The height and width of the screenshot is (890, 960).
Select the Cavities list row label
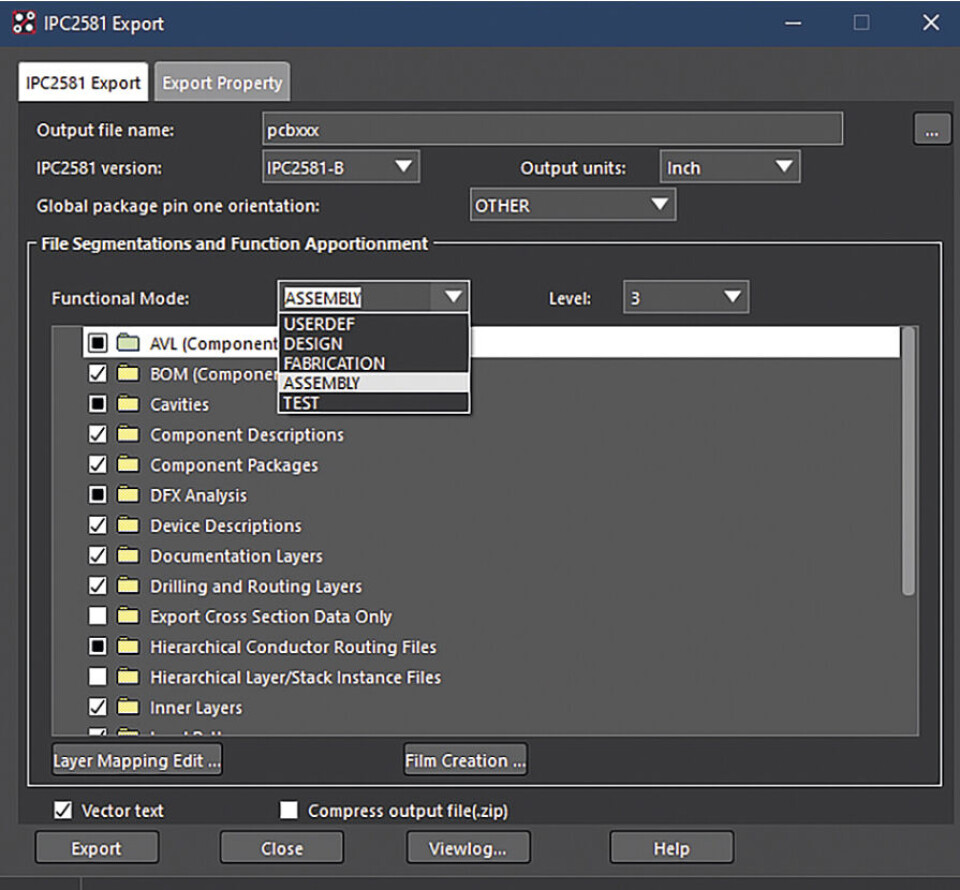[179, 405]
